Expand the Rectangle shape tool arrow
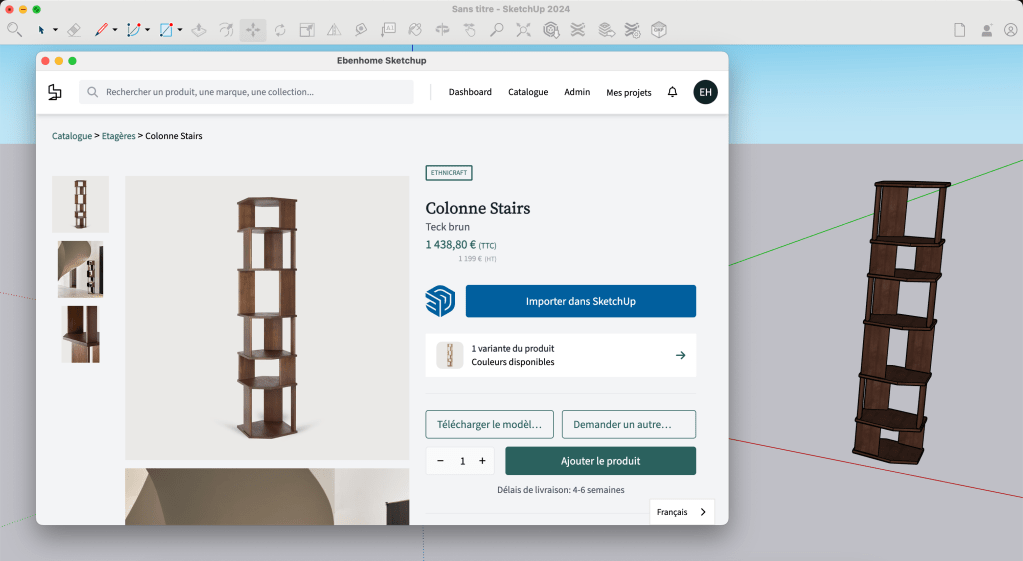This screenshot has height=561, width=1023. click(180, 30)
